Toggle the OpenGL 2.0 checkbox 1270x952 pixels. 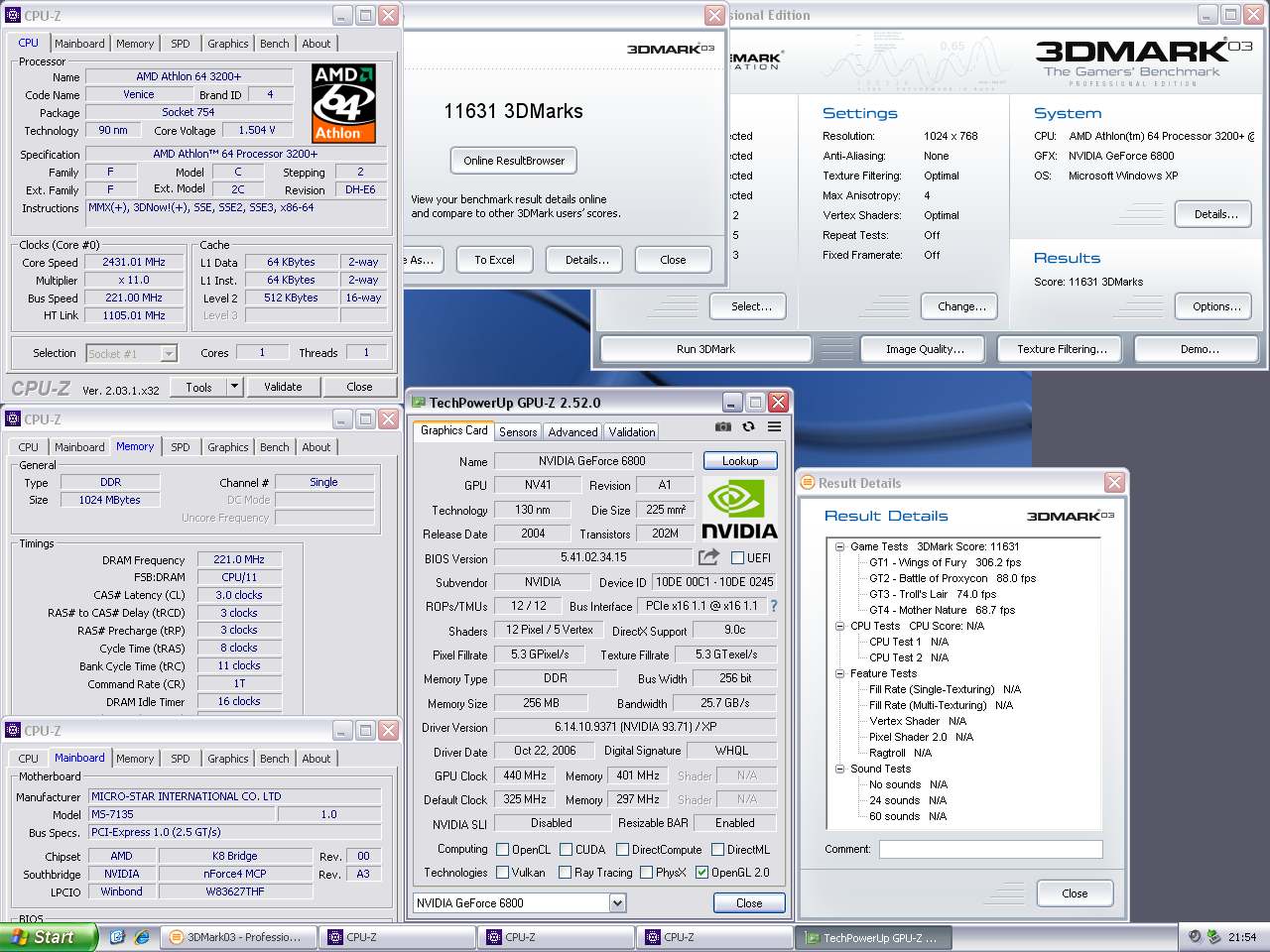[x=701, y=873]
